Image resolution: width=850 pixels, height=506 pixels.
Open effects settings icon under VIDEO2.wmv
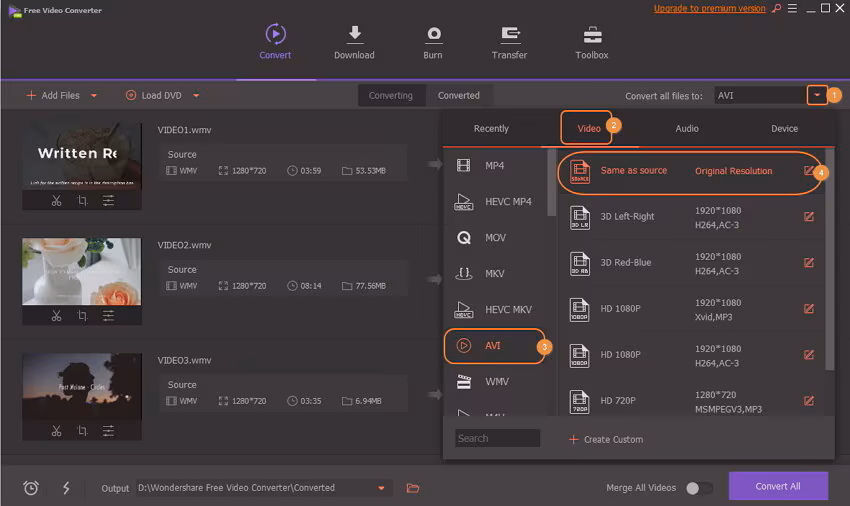(108, 316)
